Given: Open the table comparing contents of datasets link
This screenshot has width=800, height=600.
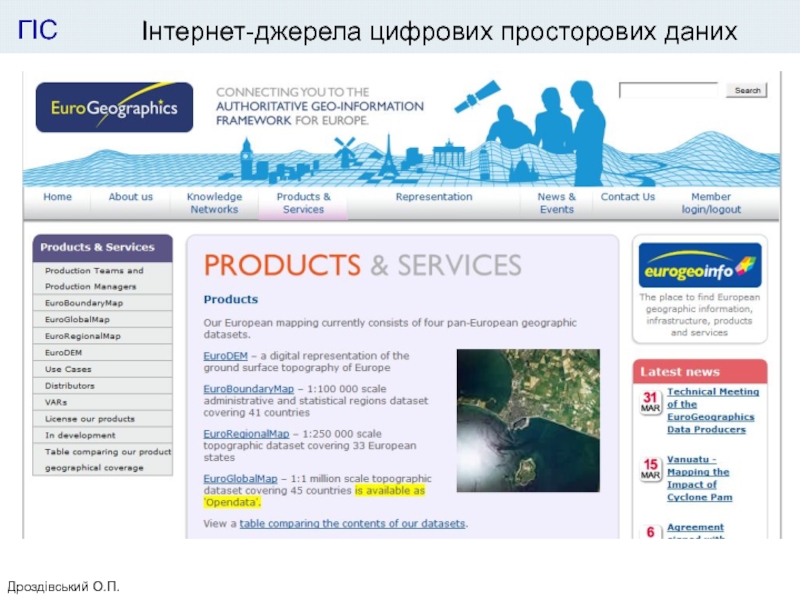Looking at the screenshot, I should point(353,523).
